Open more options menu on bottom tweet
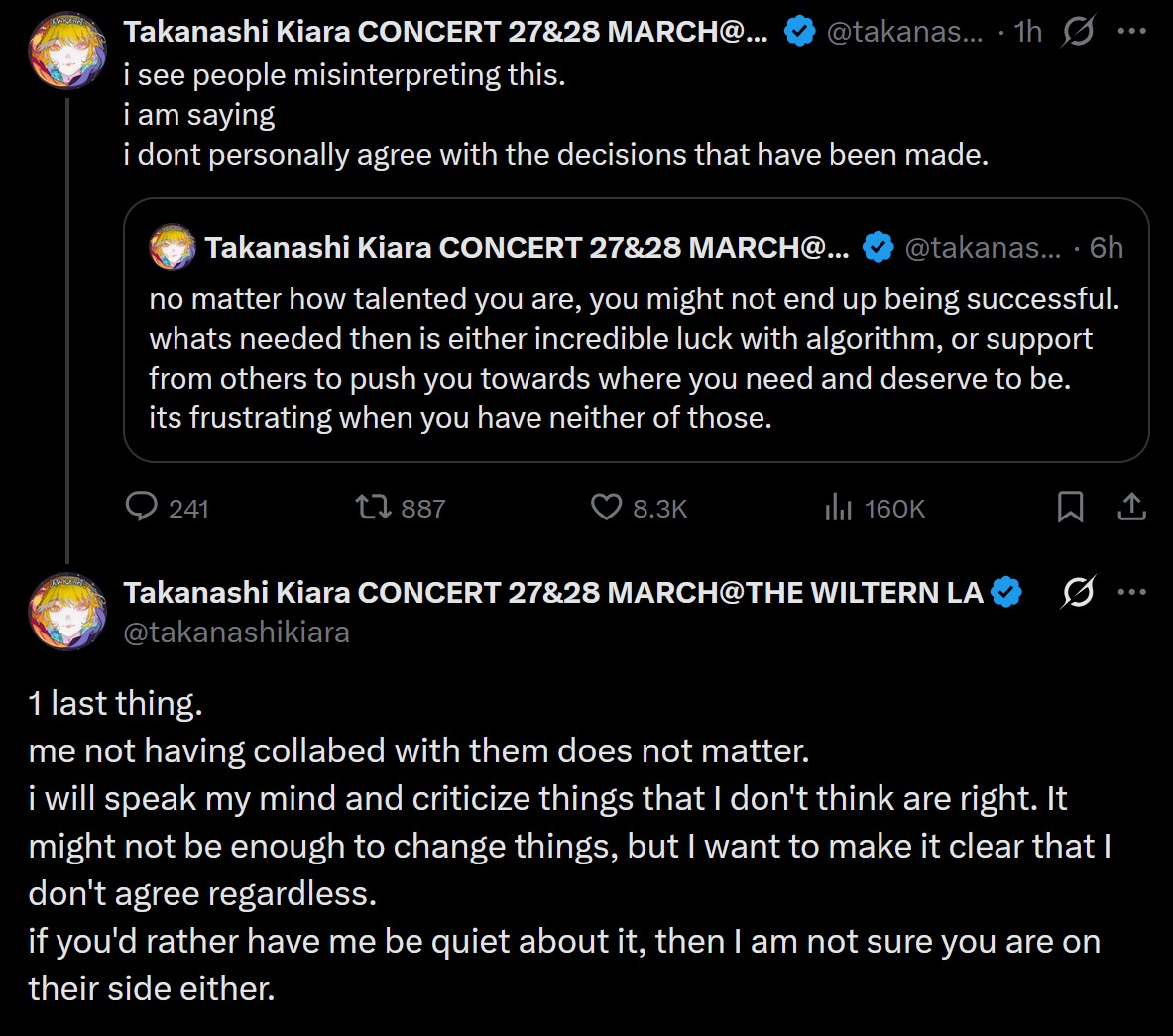1173x1036 pixels. pos(1131,593)
